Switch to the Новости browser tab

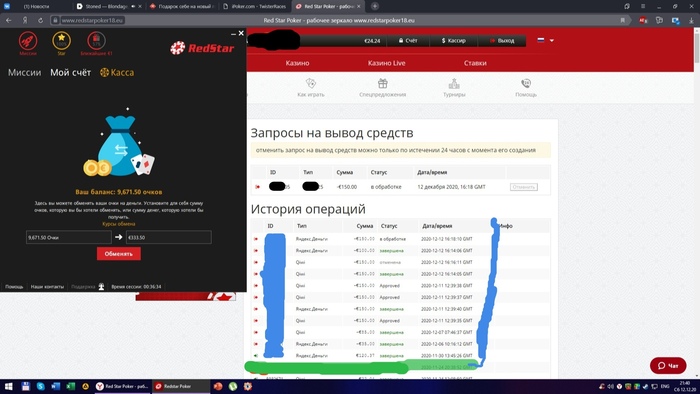pyautogui.click(x=36, y=6)
